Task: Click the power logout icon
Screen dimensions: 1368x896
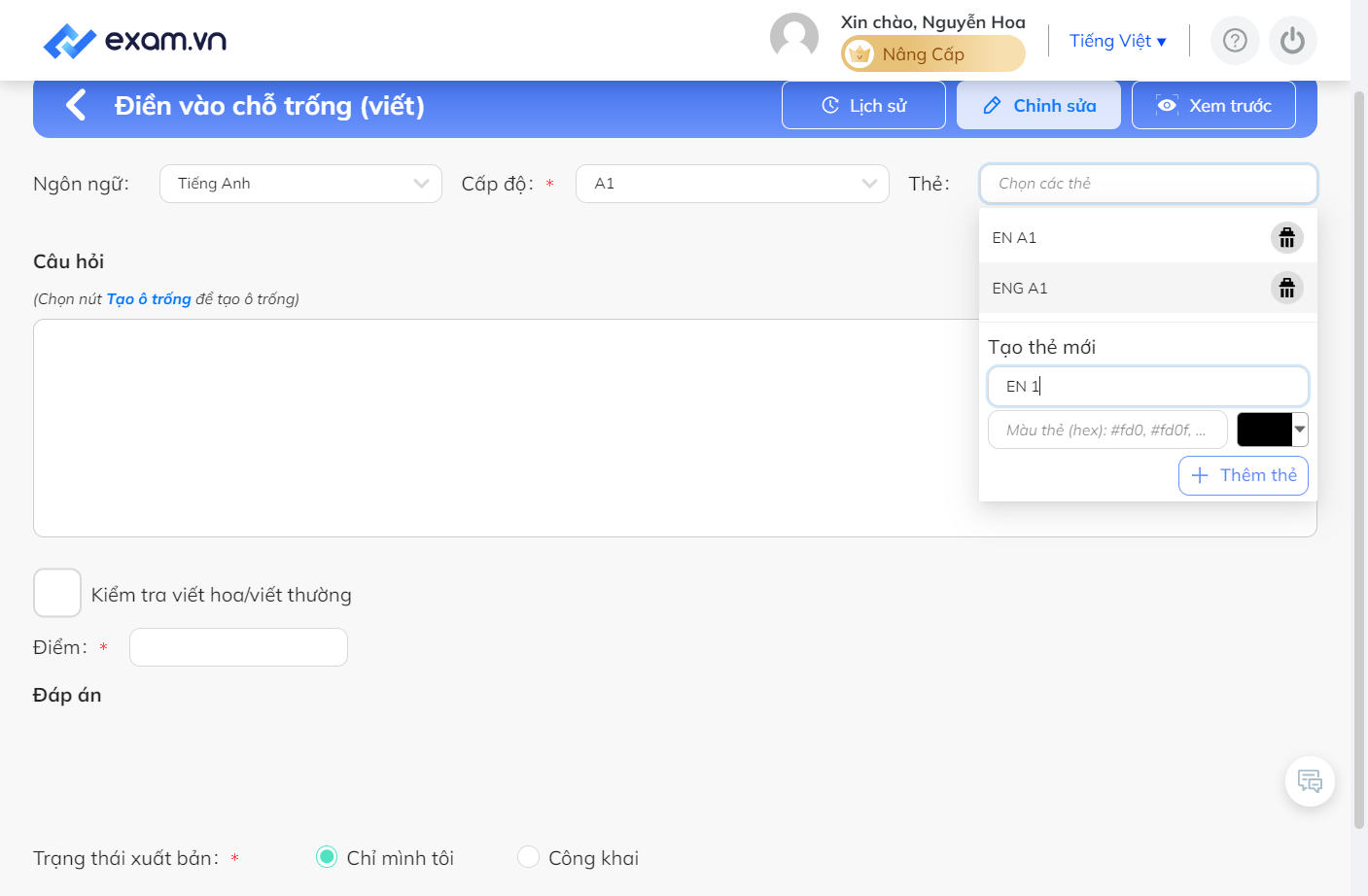Action: pos(1292,41)
